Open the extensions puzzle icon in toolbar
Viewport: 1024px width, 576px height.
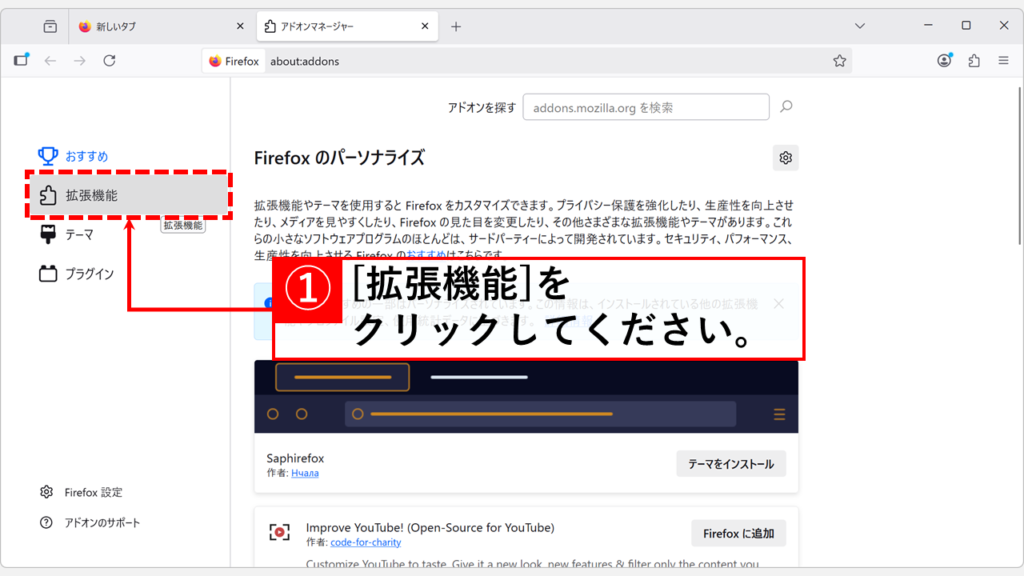pyautogui.click(x=974, y=61)
